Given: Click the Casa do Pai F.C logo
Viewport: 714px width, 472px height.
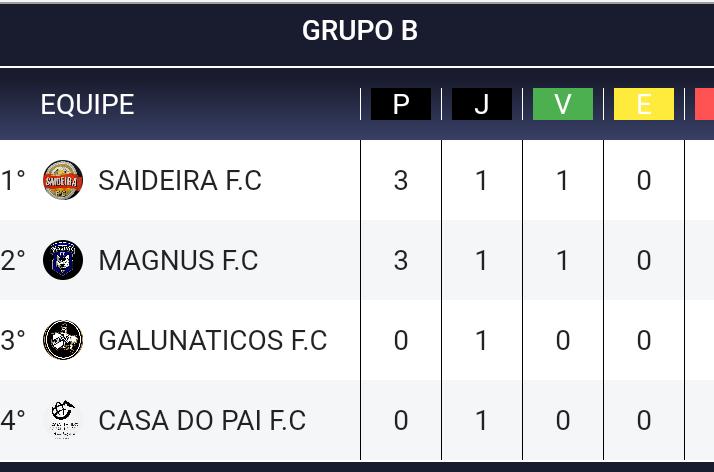Looking at the screenshot, I should click(63, 420).
